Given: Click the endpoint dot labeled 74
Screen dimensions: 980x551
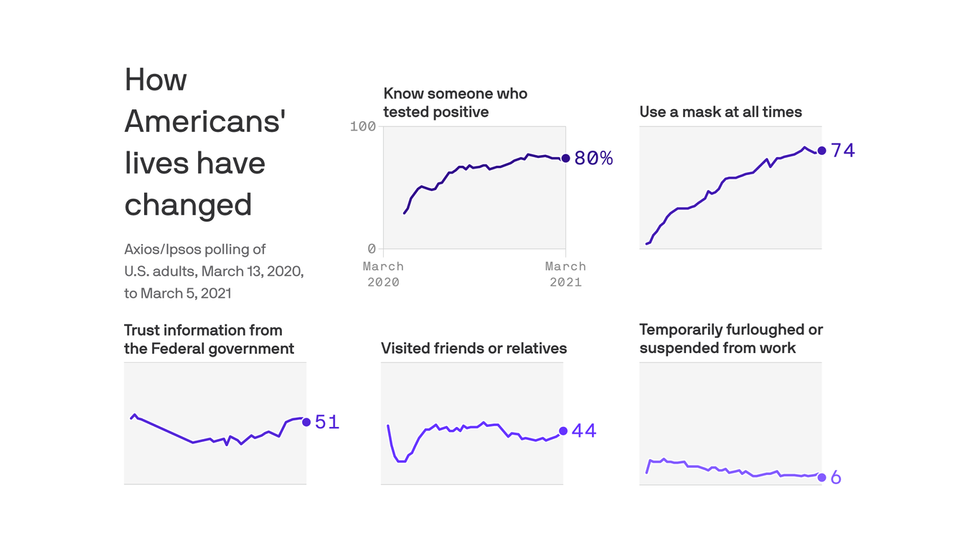Looking at the screenshot, I should tap(822, 151).
